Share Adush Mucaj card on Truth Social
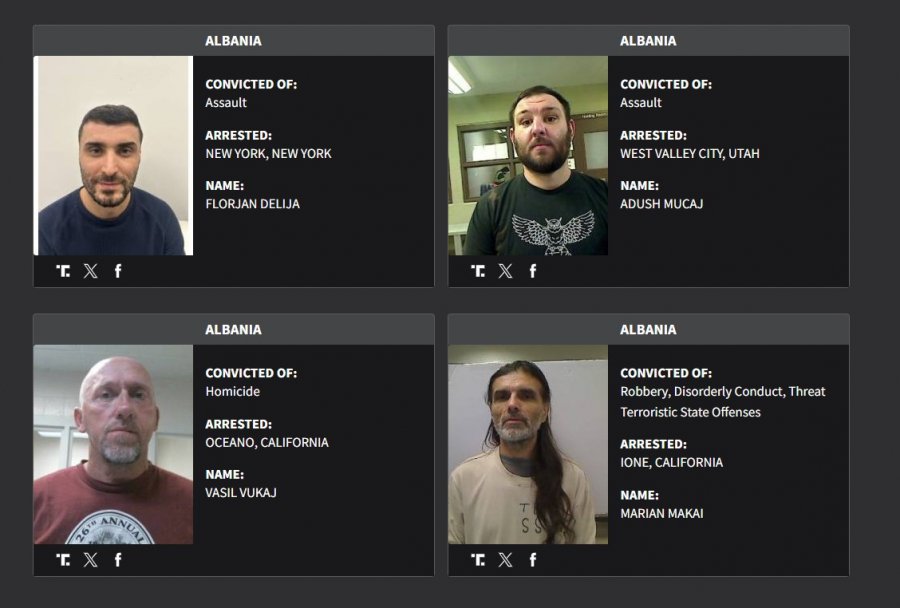Screen dimensions: 900x608 (x=478, y=271)
